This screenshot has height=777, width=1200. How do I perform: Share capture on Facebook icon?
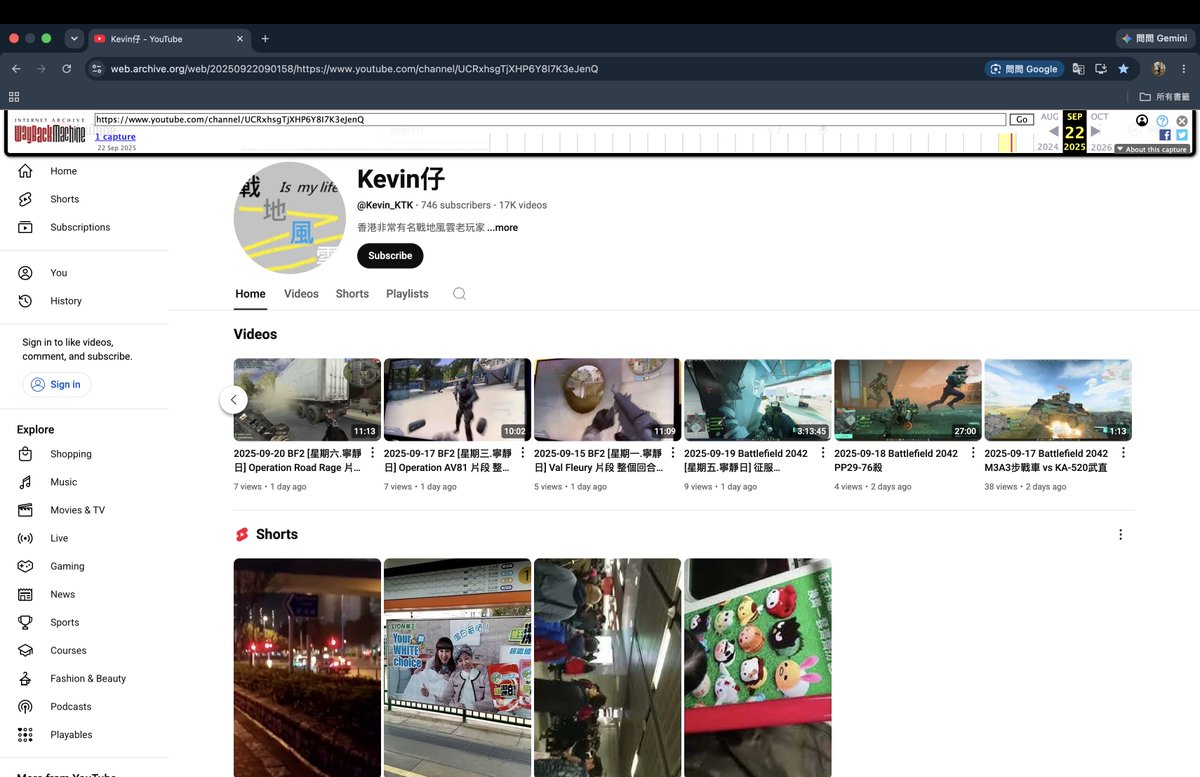pos(1165,135)
